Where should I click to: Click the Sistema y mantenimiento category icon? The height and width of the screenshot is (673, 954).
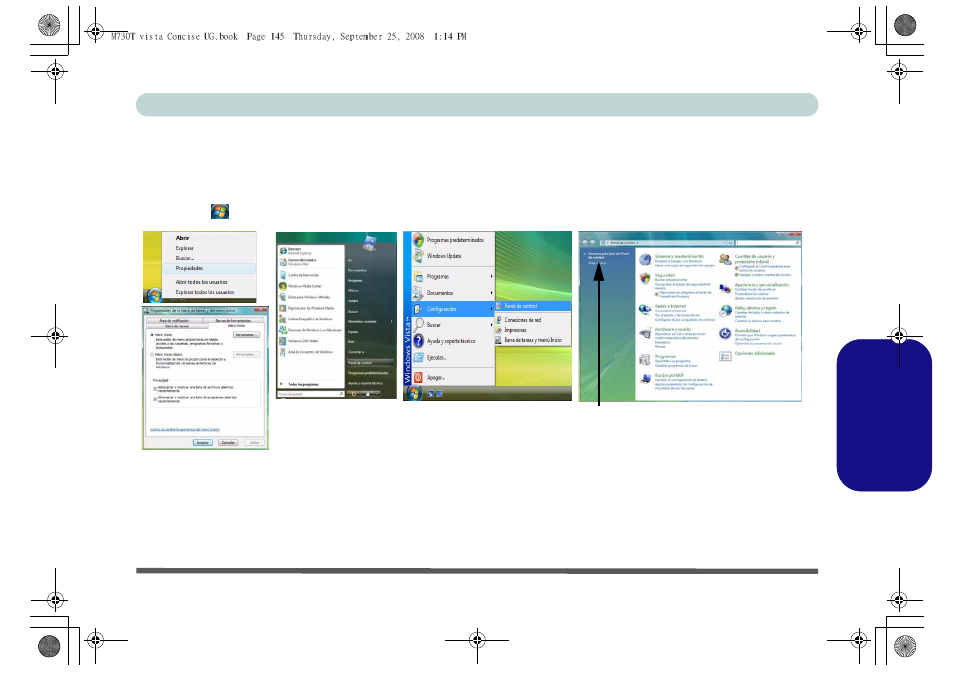pyautogui.click(x=645, y=260)
